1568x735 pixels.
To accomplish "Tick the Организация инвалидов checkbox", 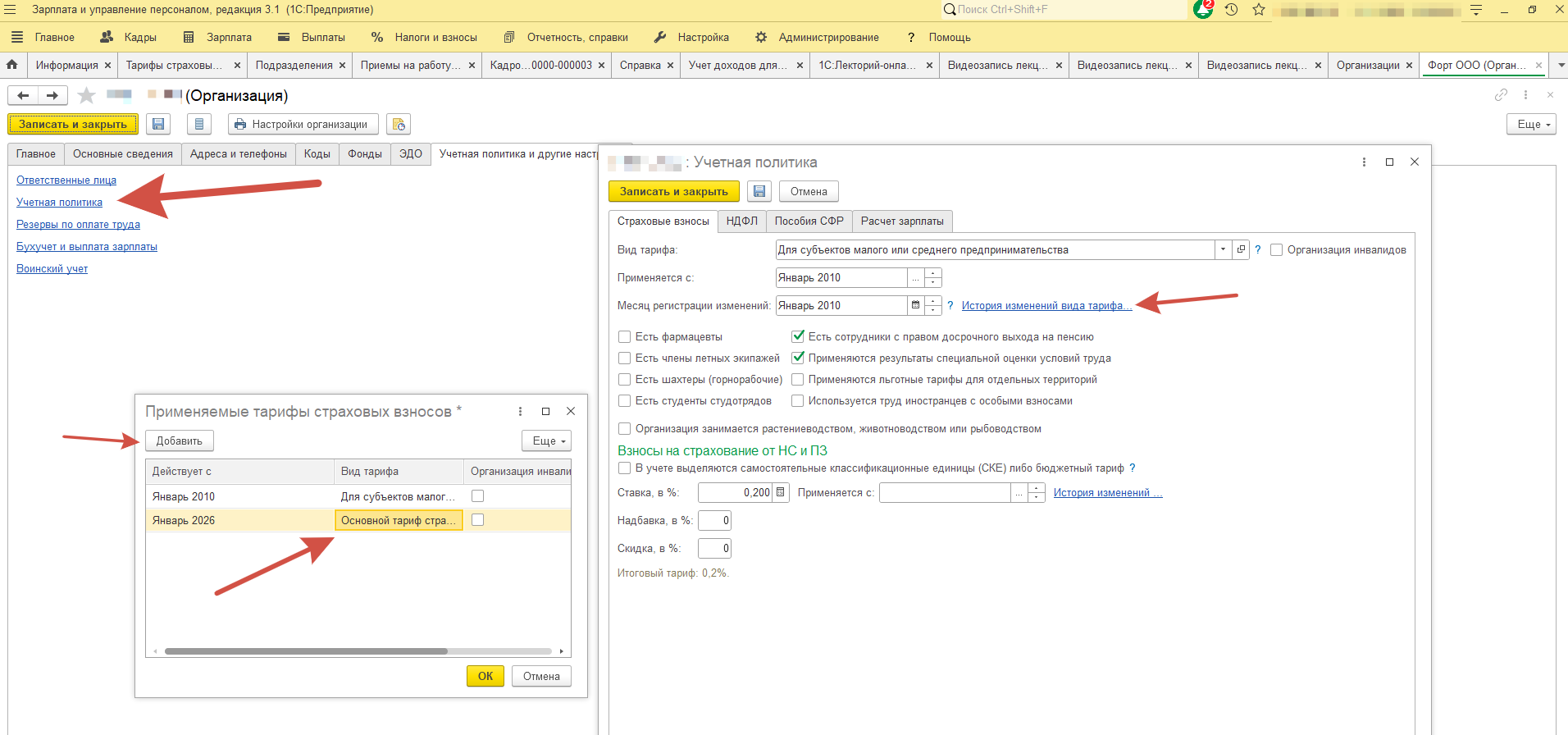I will click(1276, 250).
